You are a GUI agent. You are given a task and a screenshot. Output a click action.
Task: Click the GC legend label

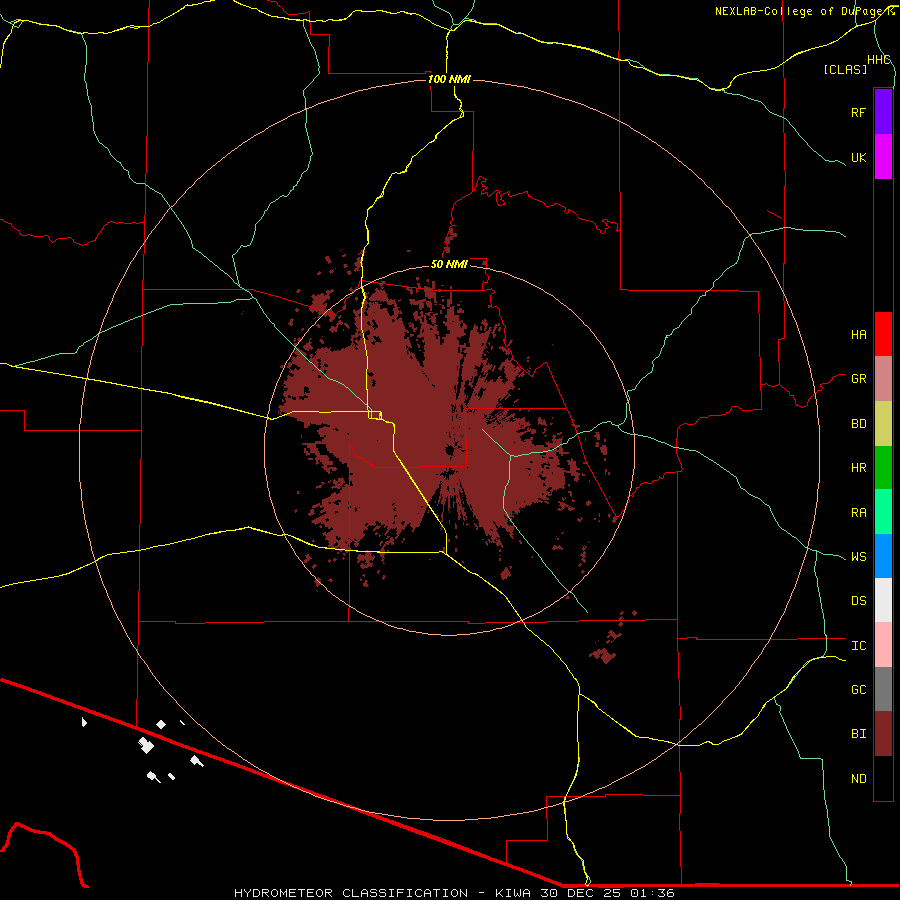tap(858, 690)
